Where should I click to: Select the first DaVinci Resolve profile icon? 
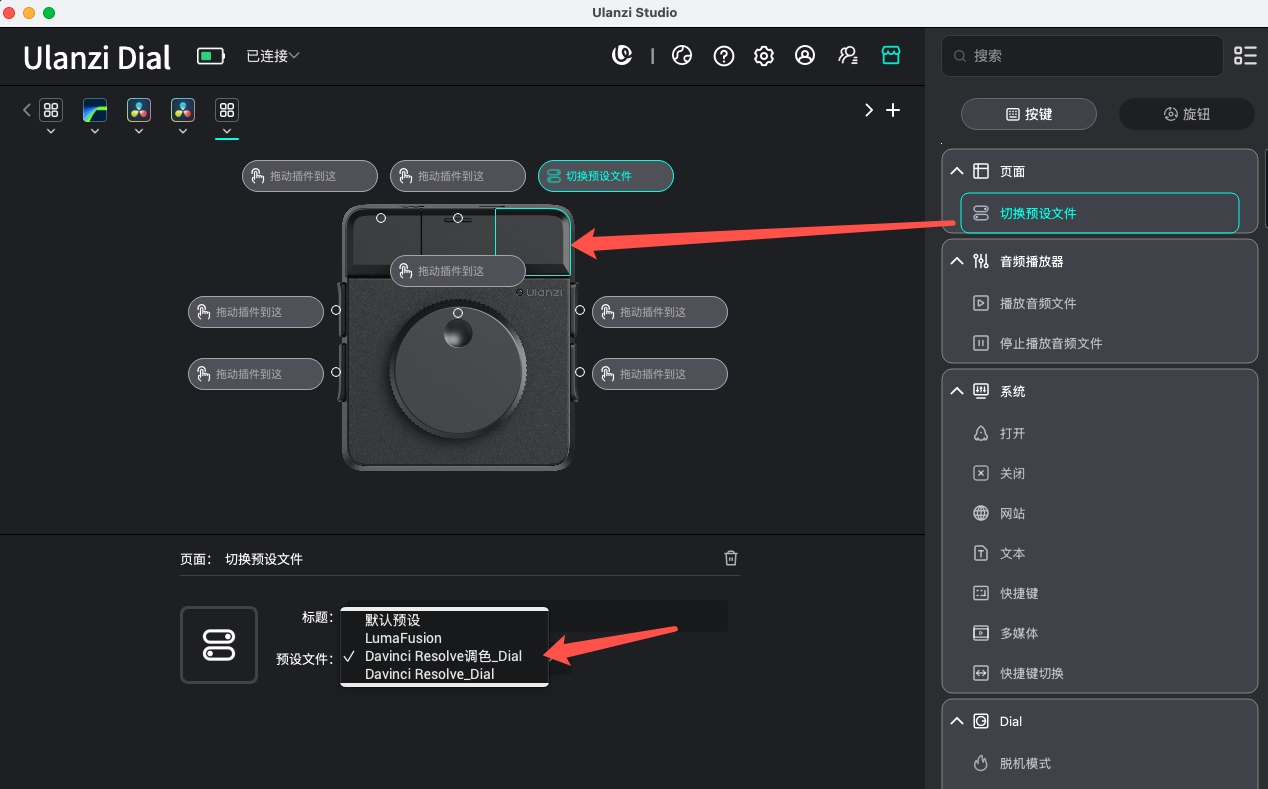click(x=139, y=110)
